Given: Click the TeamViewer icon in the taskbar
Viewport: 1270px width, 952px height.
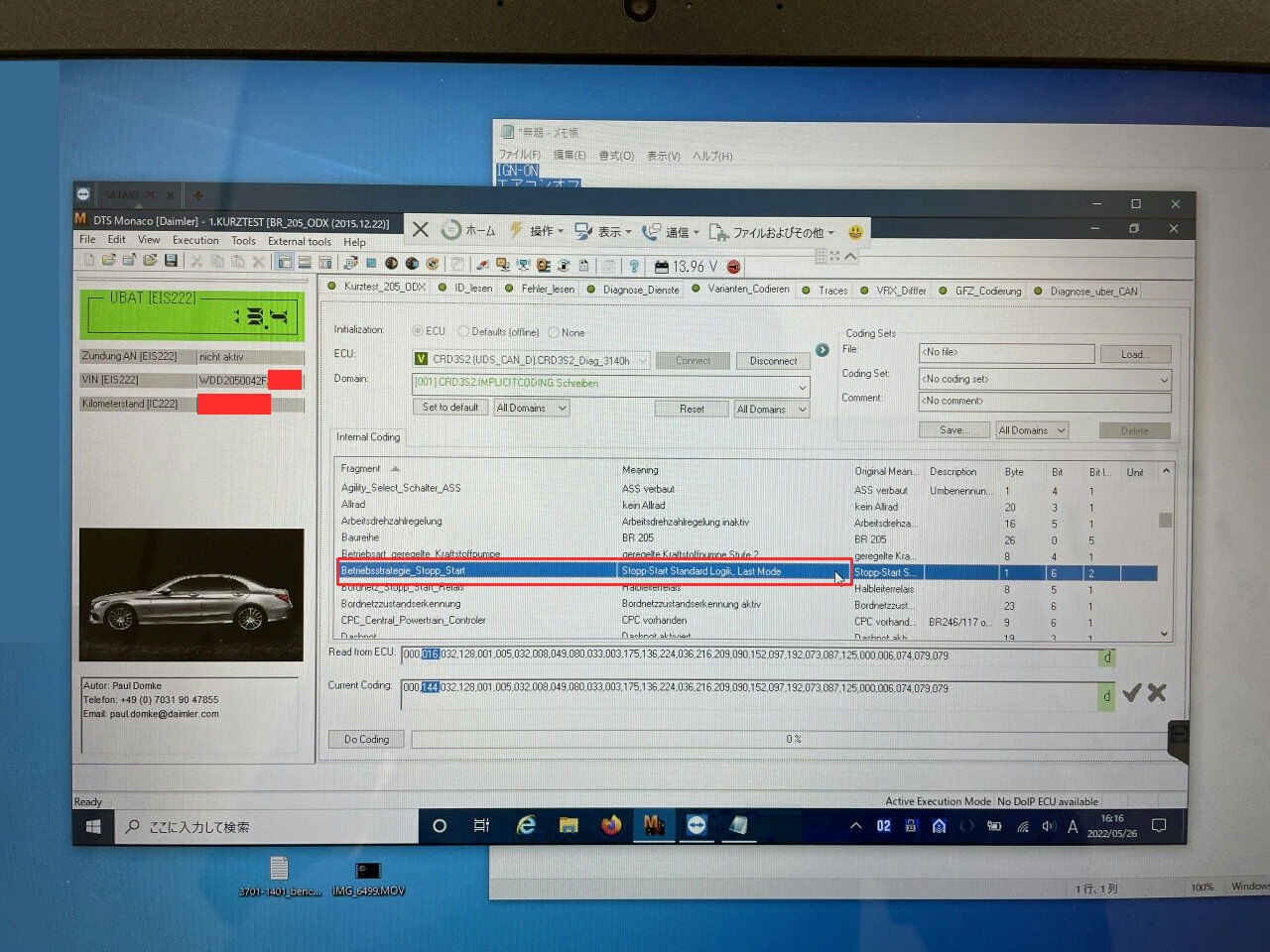Looking at the screenshot, I should (x=697, y=824).
